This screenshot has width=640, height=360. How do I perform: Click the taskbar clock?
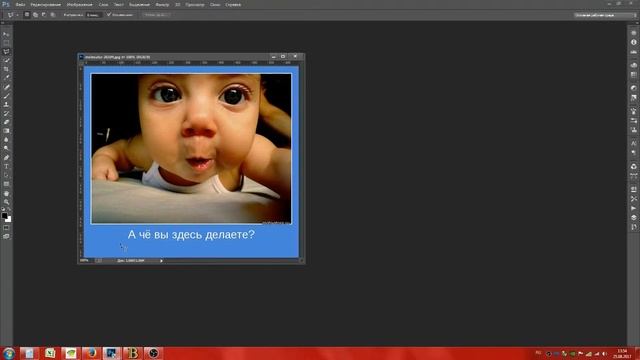coord(622,353)
